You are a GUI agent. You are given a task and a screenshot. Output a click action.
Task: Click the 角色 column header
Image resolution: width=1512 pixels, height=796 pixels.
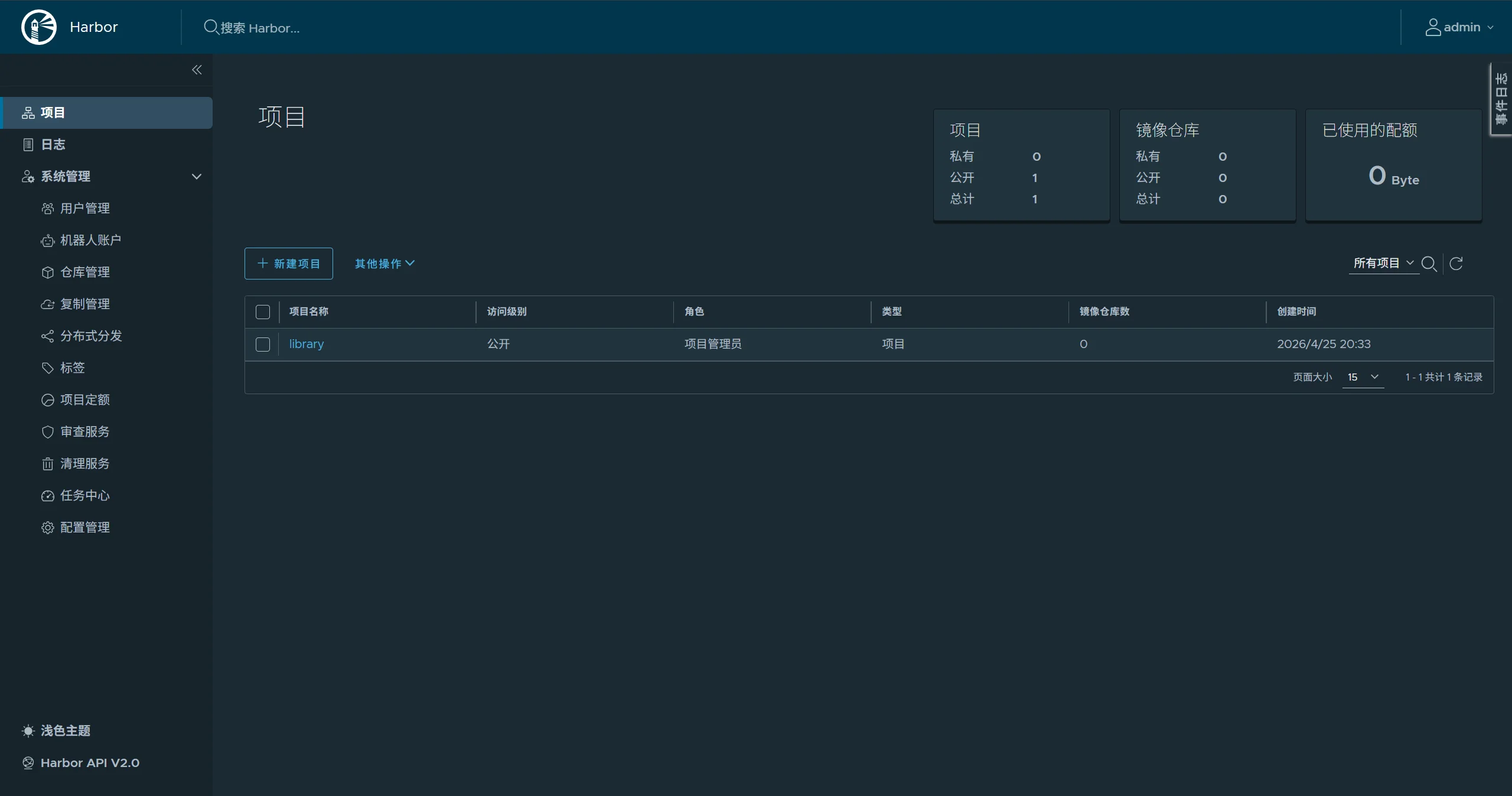tap(694, 311)
